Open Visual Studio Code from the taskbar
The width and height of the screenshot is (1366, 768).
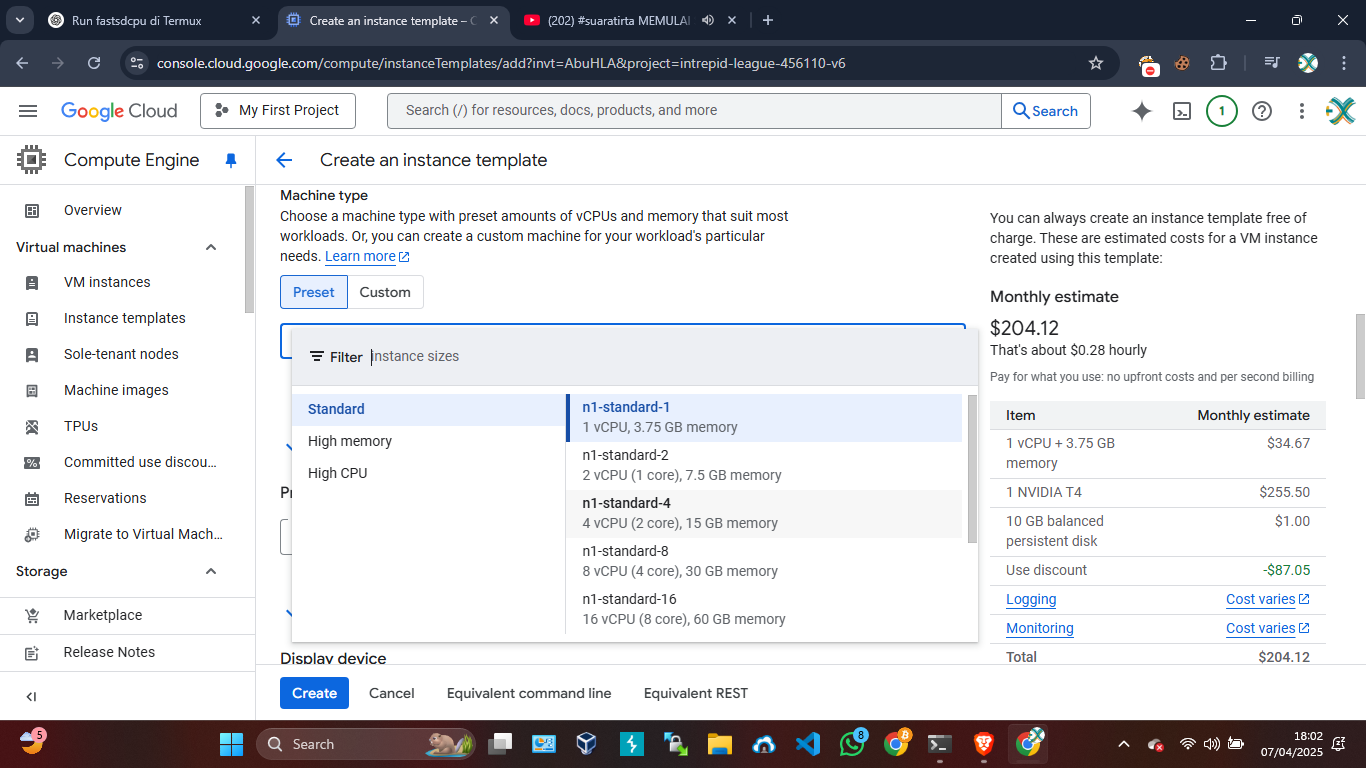[808, 744]
